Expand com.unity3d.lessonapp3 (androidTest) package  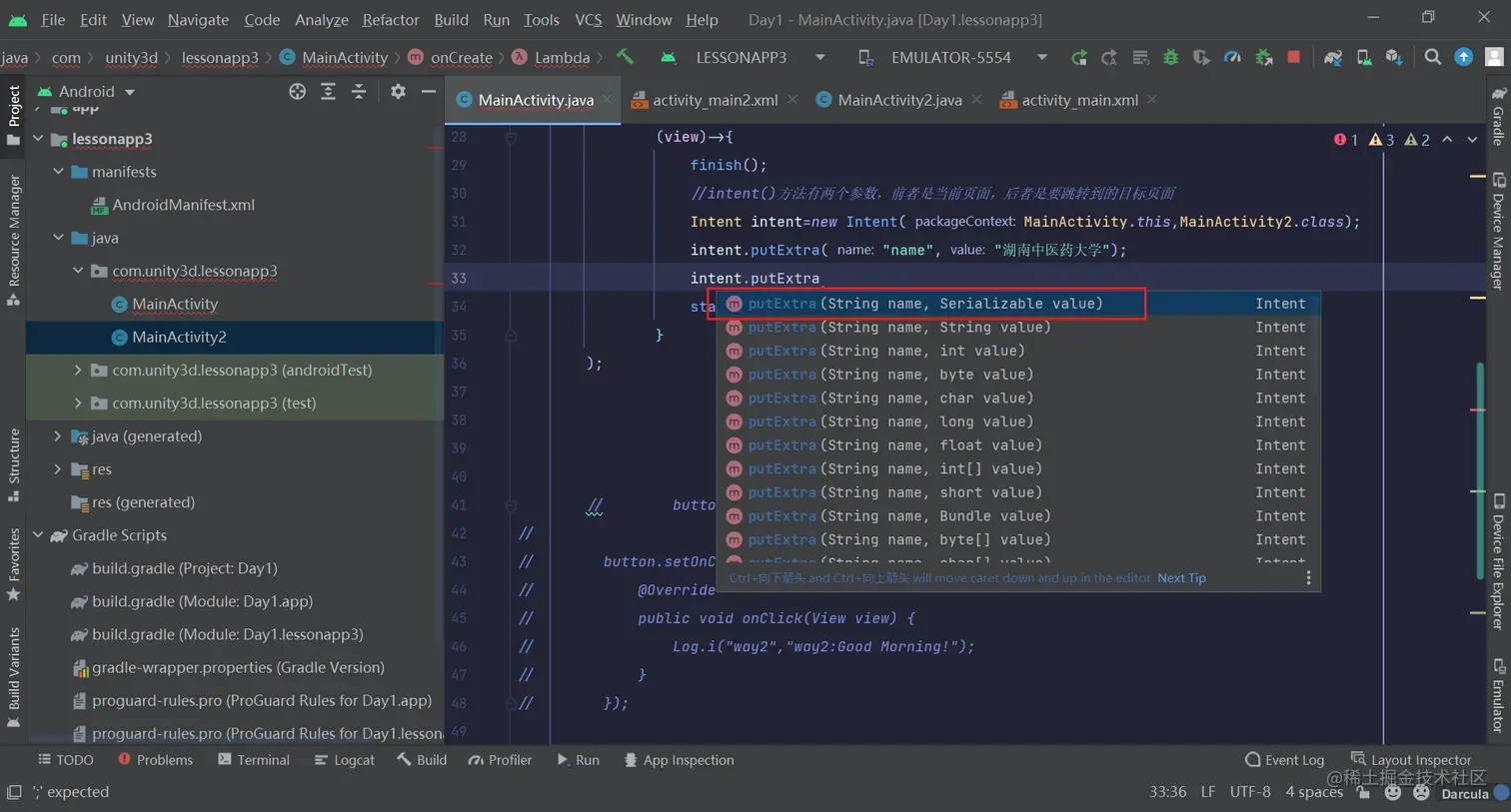pos(78,370)
